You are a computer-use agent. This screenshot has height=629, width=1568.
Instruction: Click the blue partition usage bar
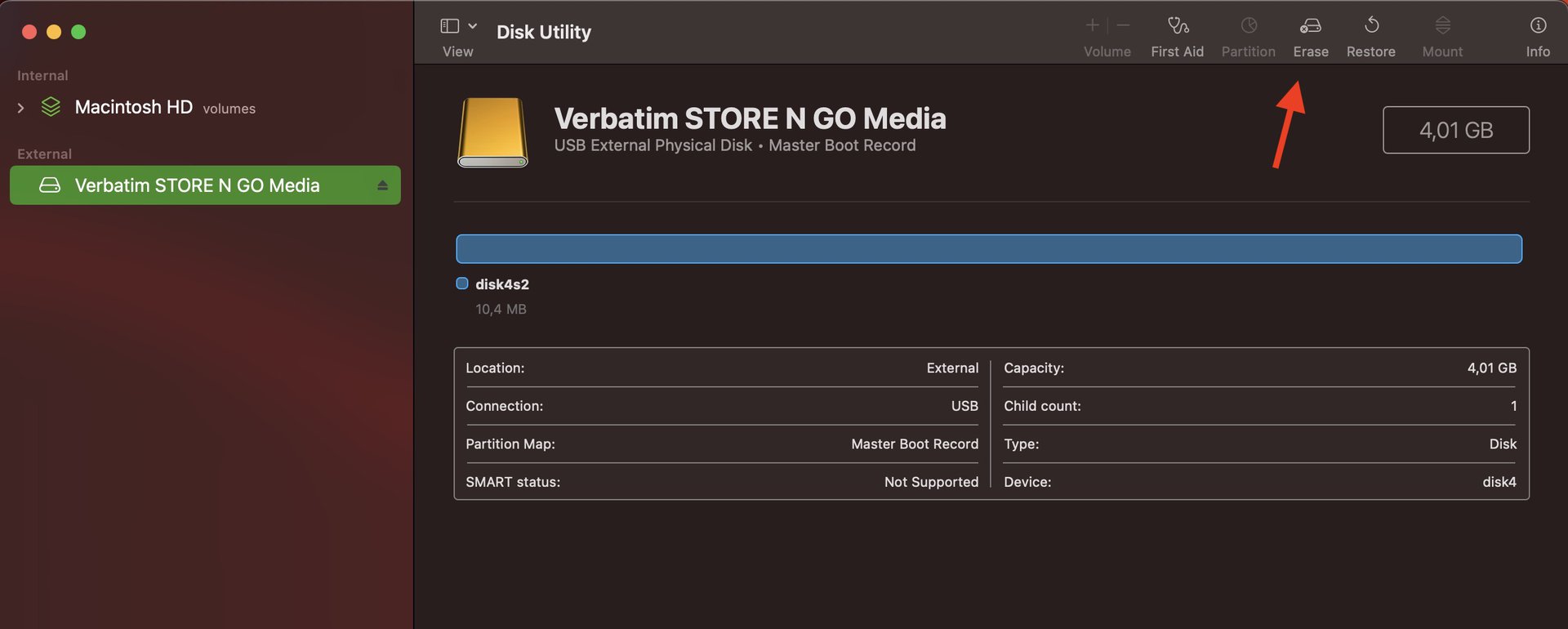pos(988,249)
